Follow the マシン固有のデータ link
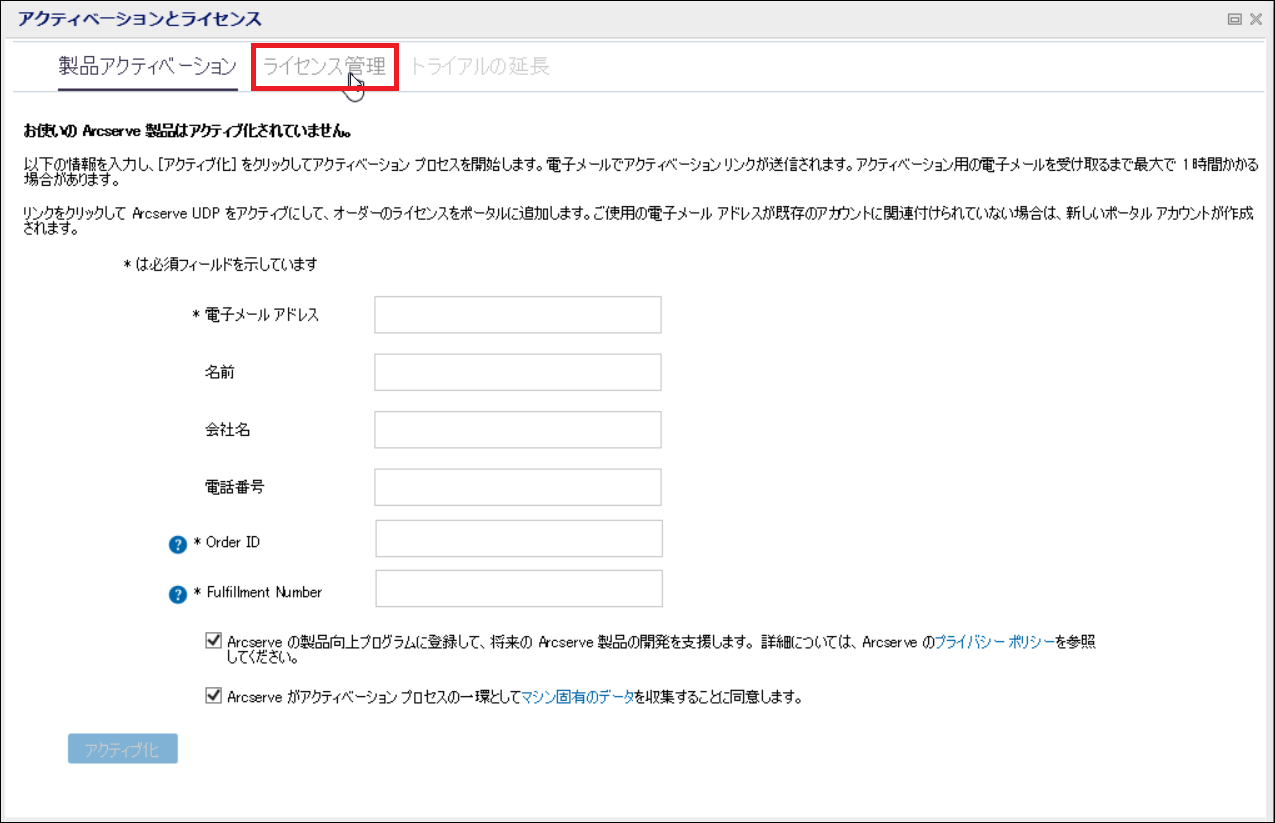Viewport: 1275px width, 823px height. click(577, 698)
